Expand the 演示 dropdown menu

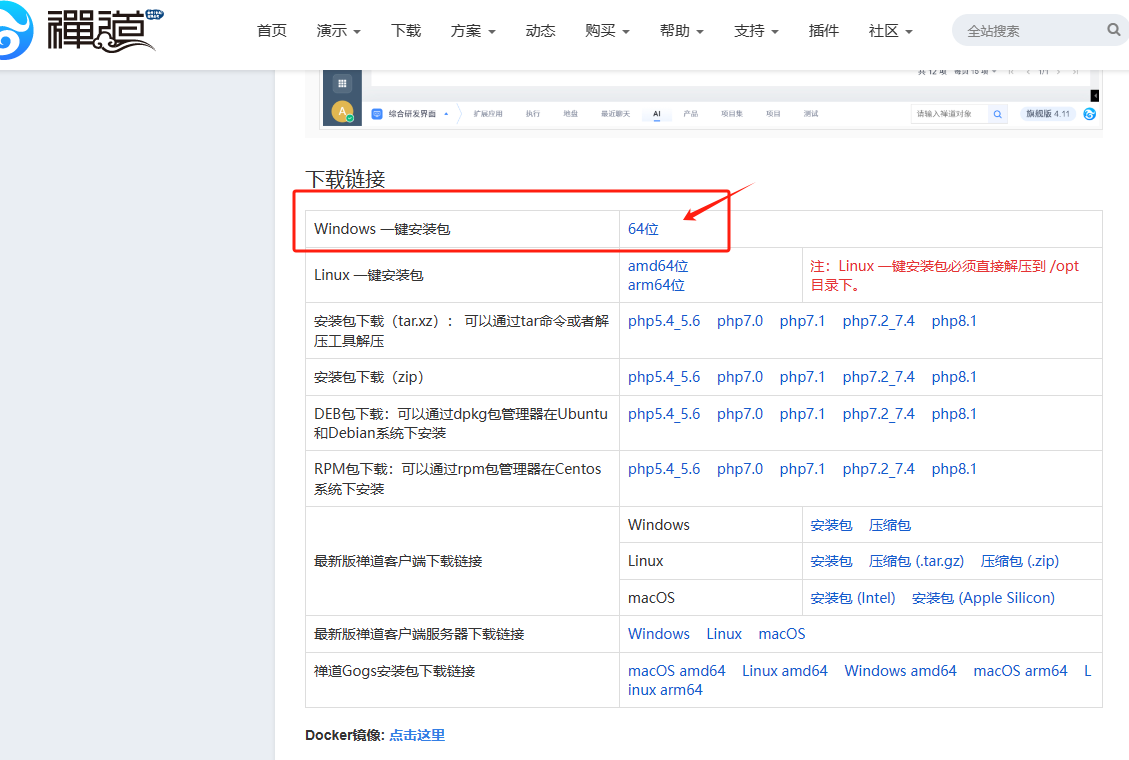coord(338,30)
